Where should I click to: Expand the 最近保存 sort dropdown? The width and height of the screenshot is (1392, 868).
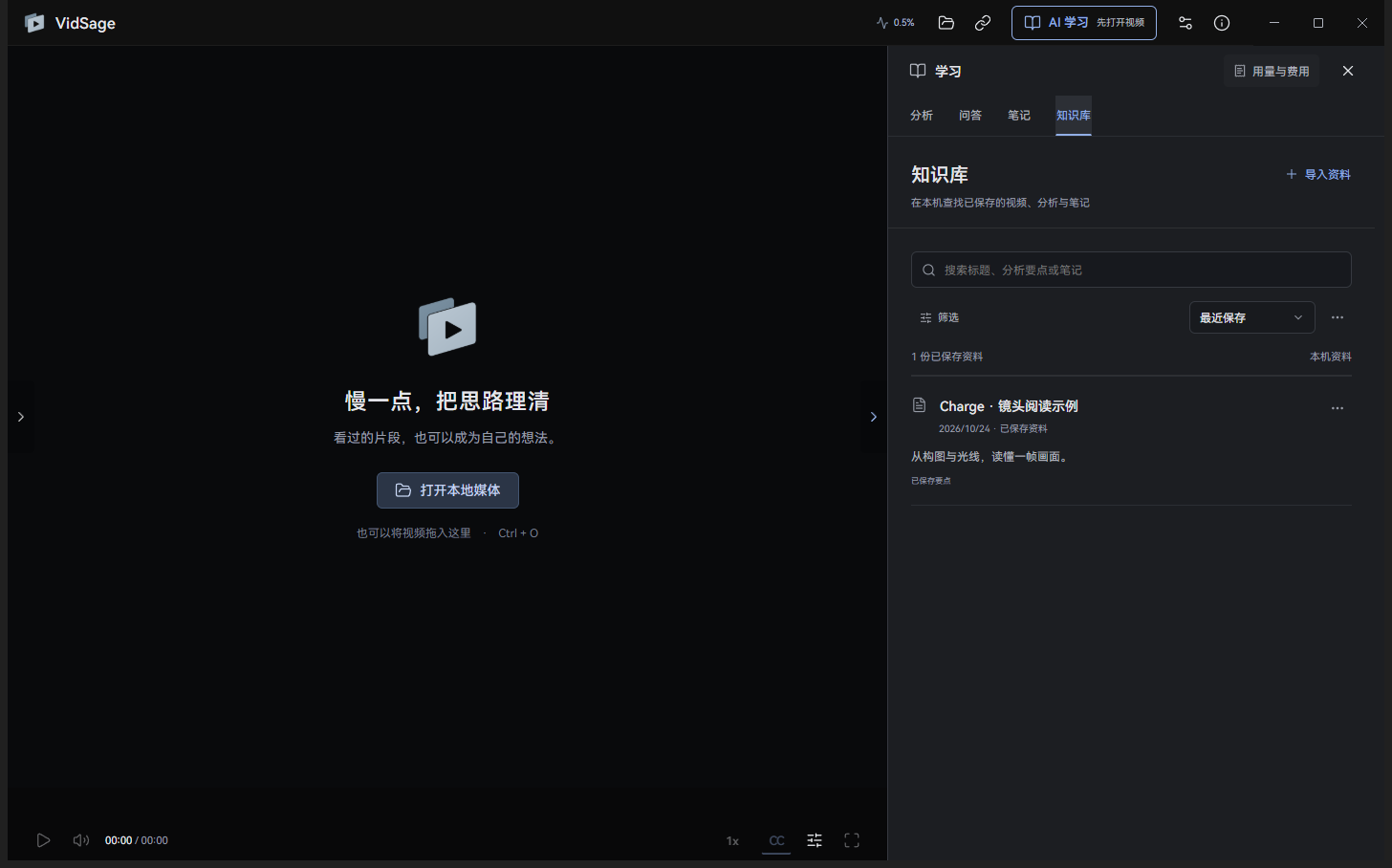point(1251,317)
